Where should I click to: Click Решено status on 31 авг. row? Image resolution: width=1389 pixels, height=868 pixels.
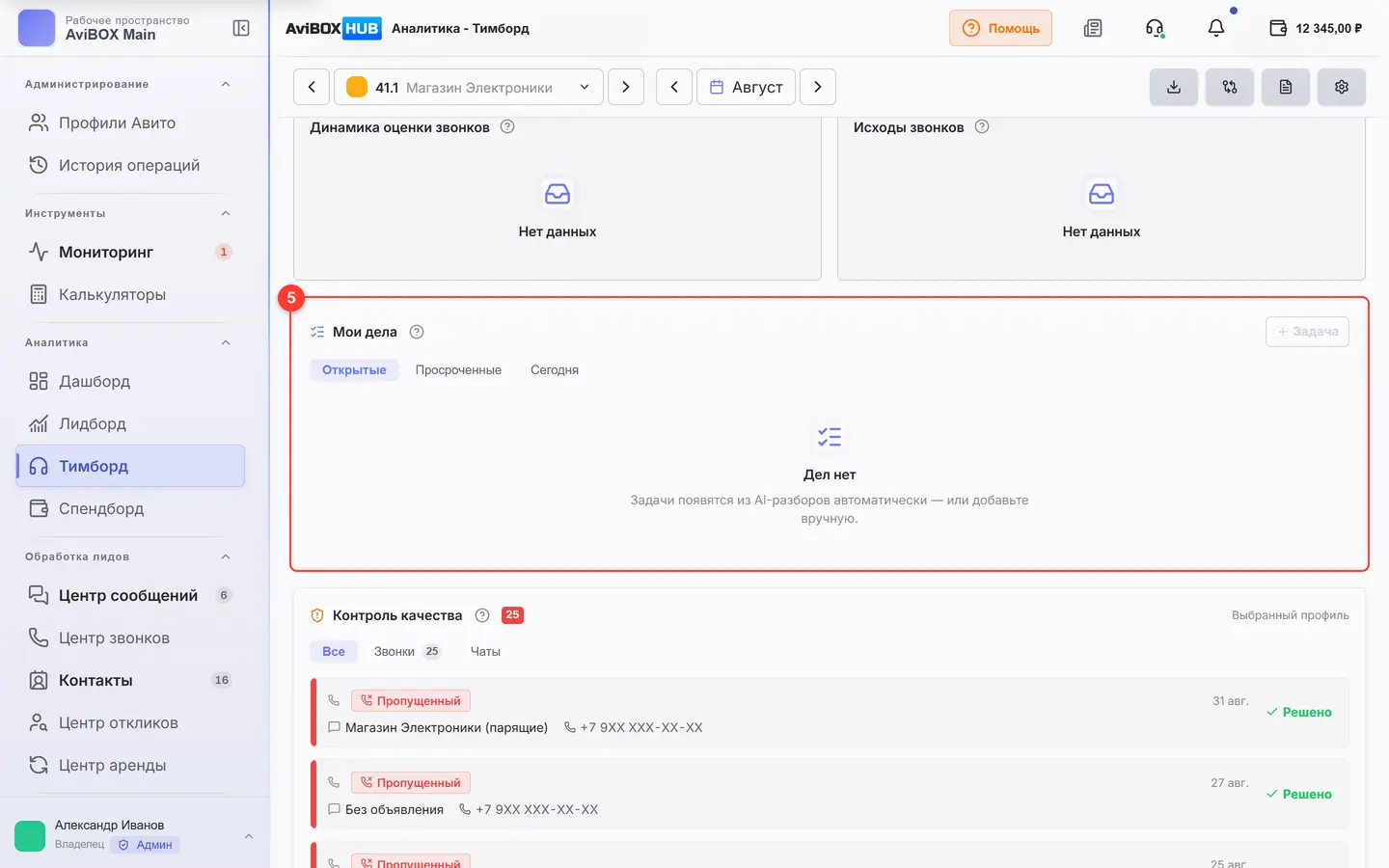pyautogui.click(x=1299, y=713)
